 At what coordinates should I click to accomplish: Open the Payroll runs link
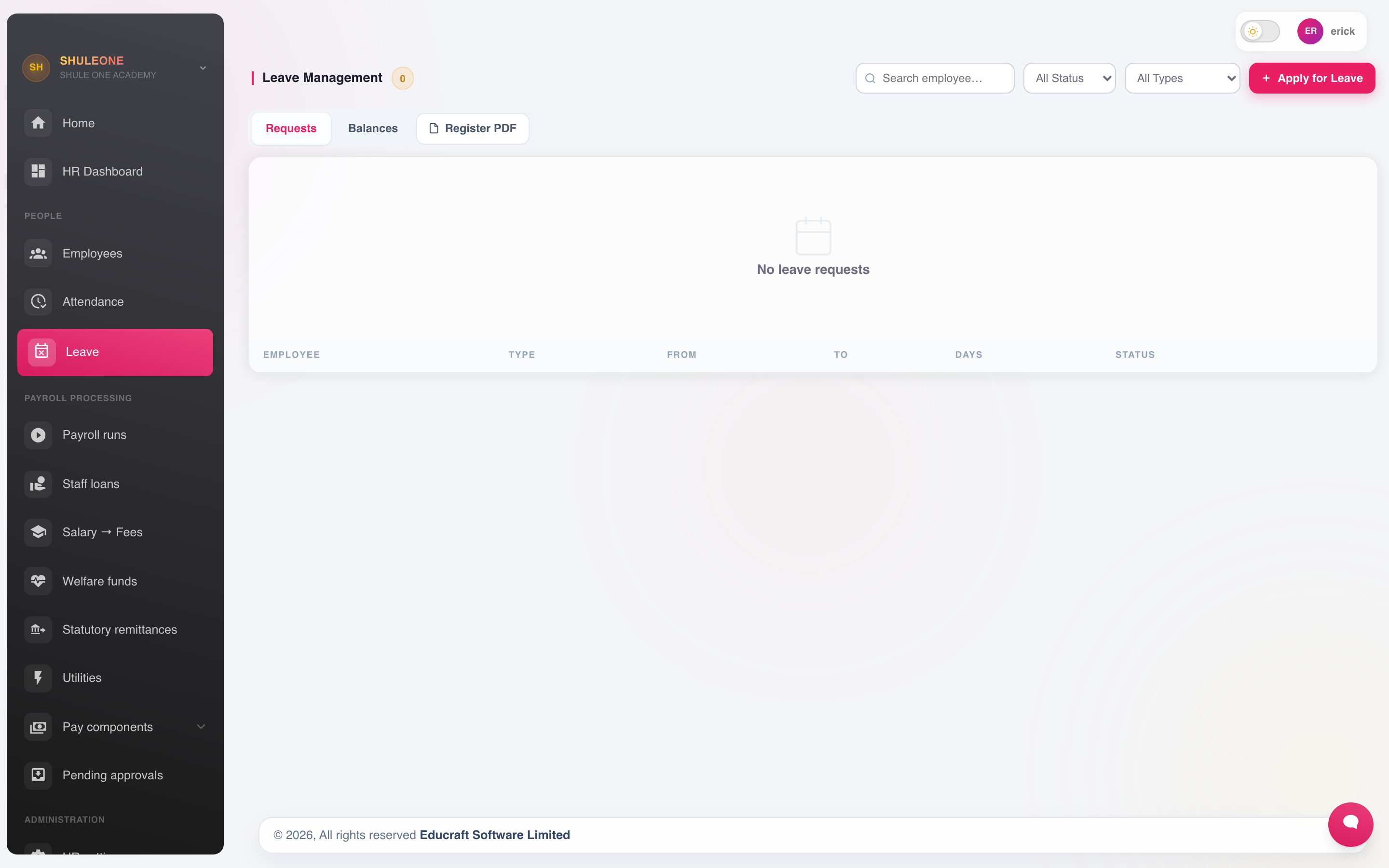pyautogui.click(x=115, y=435)
